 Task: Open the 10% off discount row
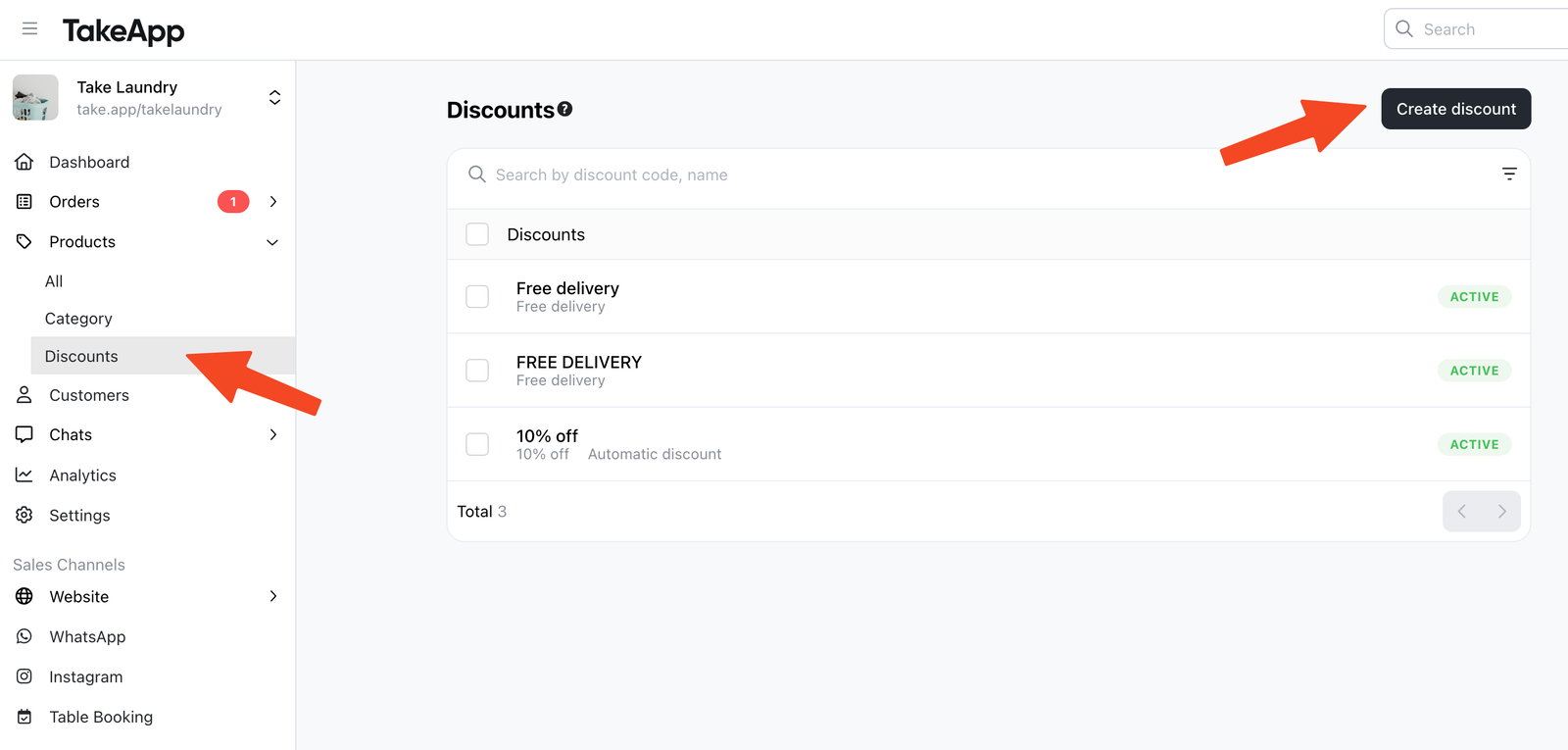[989, 444]
